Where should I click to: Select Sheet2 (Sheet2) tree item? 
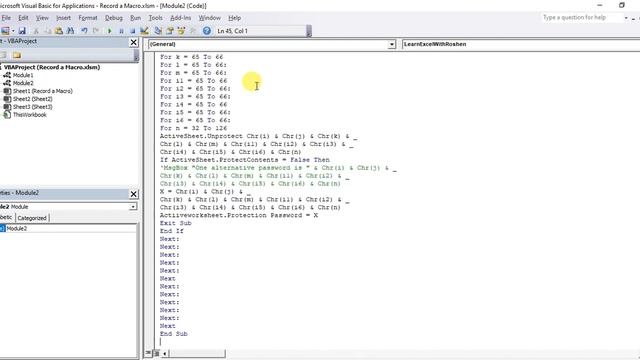[x=33, y=99]
